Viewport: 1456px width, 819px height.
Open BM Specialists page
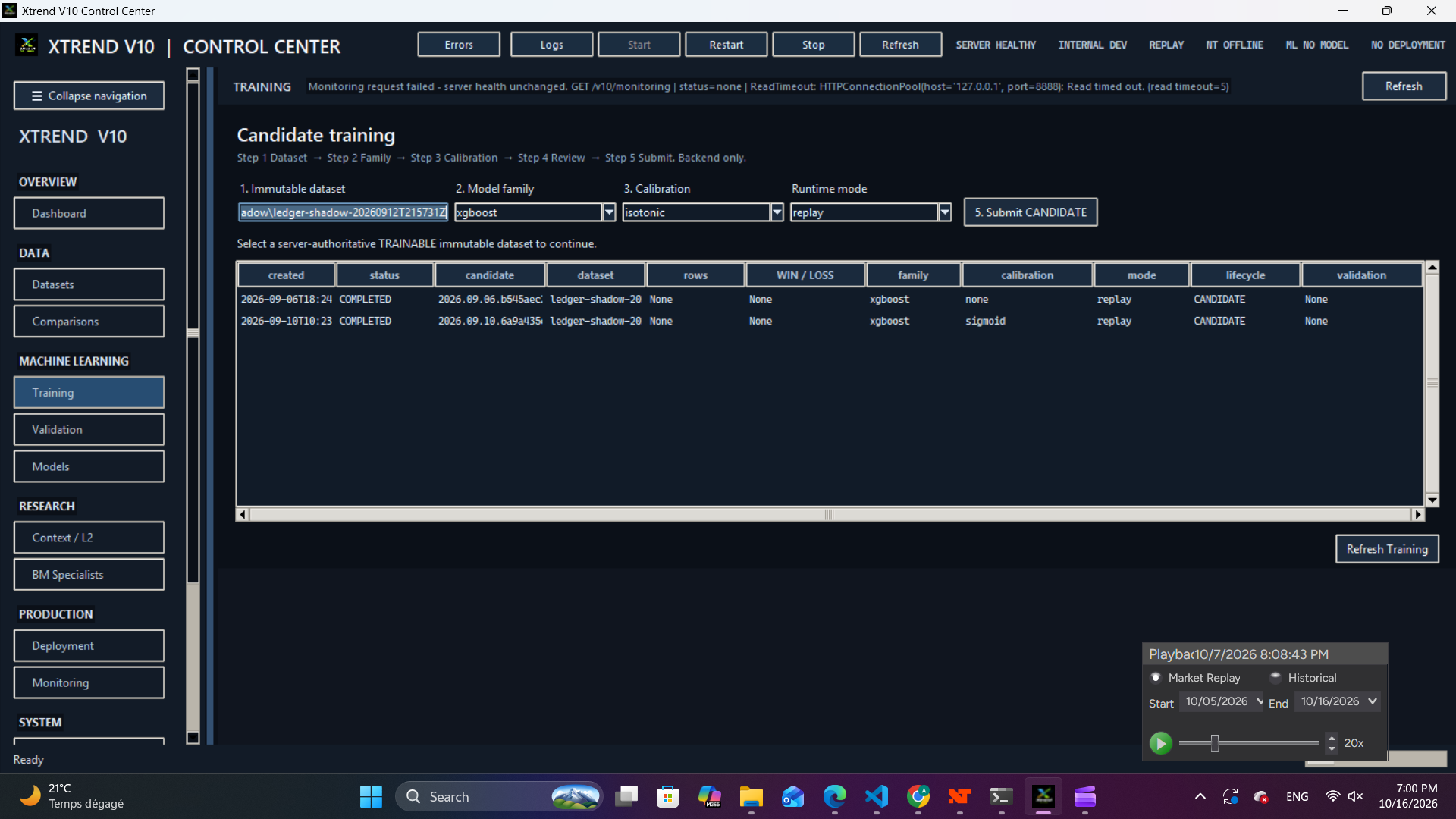tap(89, 575)
